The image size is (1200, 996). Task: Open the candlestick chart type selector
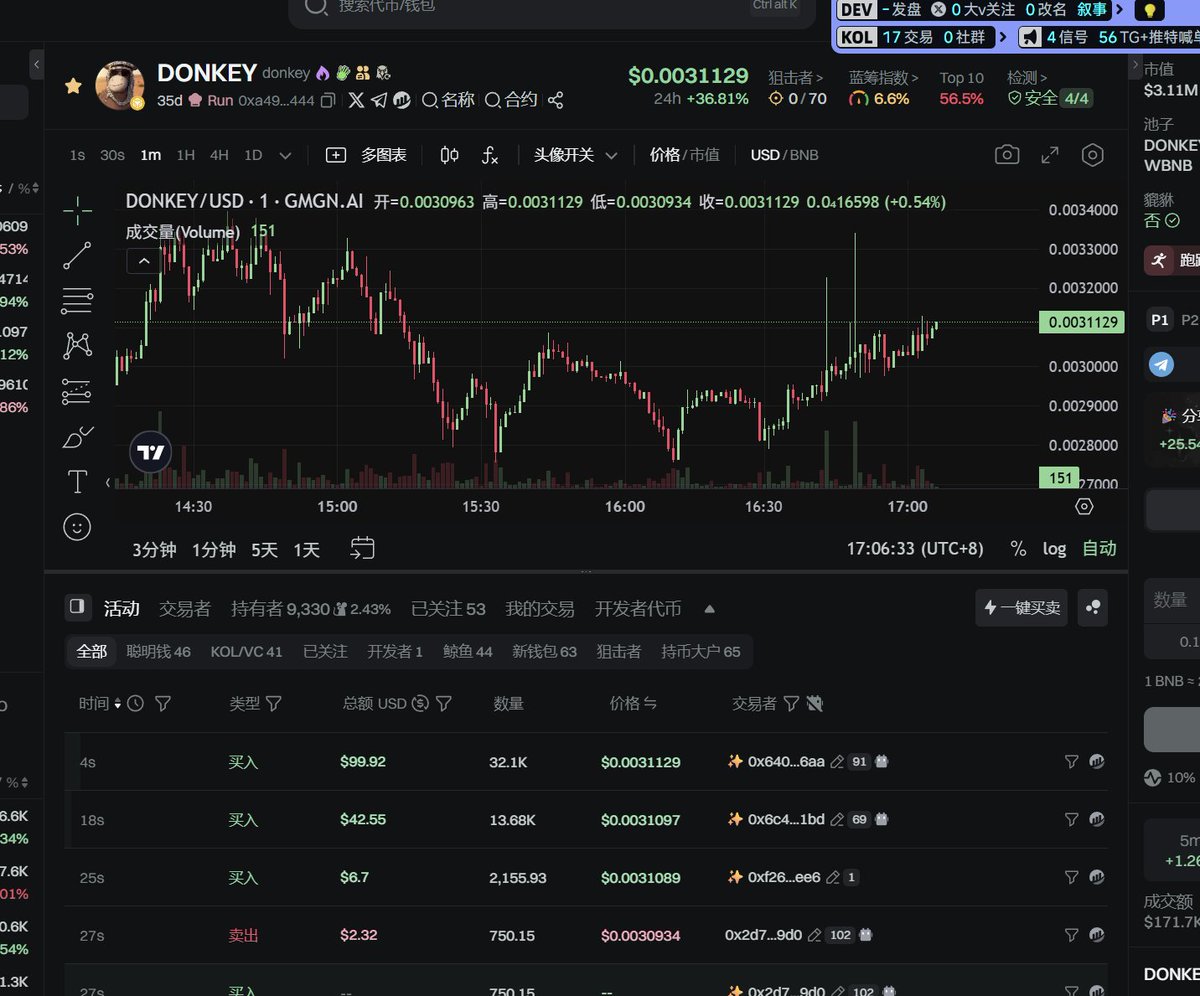tap(449, 155)
